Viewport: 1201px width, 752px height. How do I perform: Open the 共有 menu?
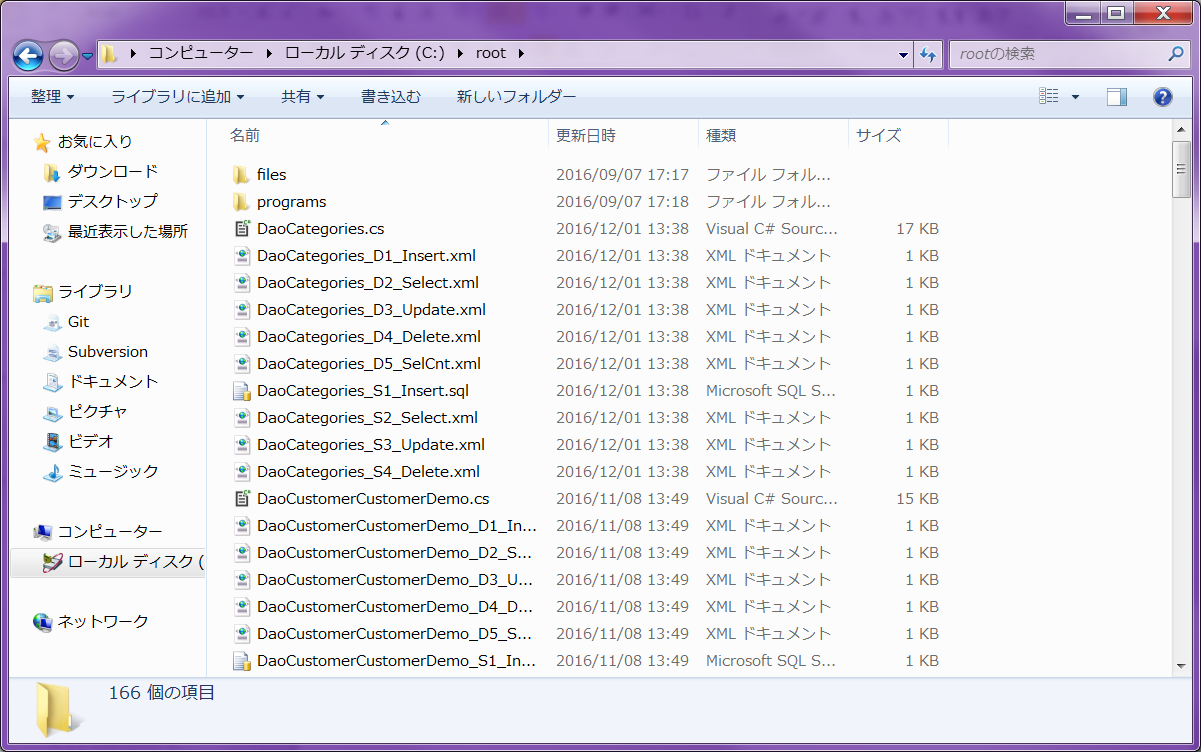[302, 97]
